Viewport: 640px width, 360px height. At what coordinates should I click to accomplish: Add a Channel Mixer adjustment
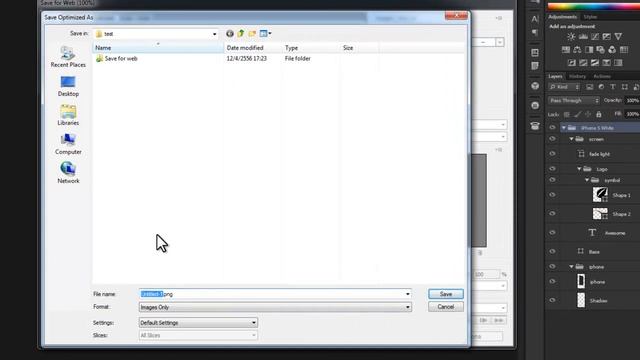tap(612, 50)
